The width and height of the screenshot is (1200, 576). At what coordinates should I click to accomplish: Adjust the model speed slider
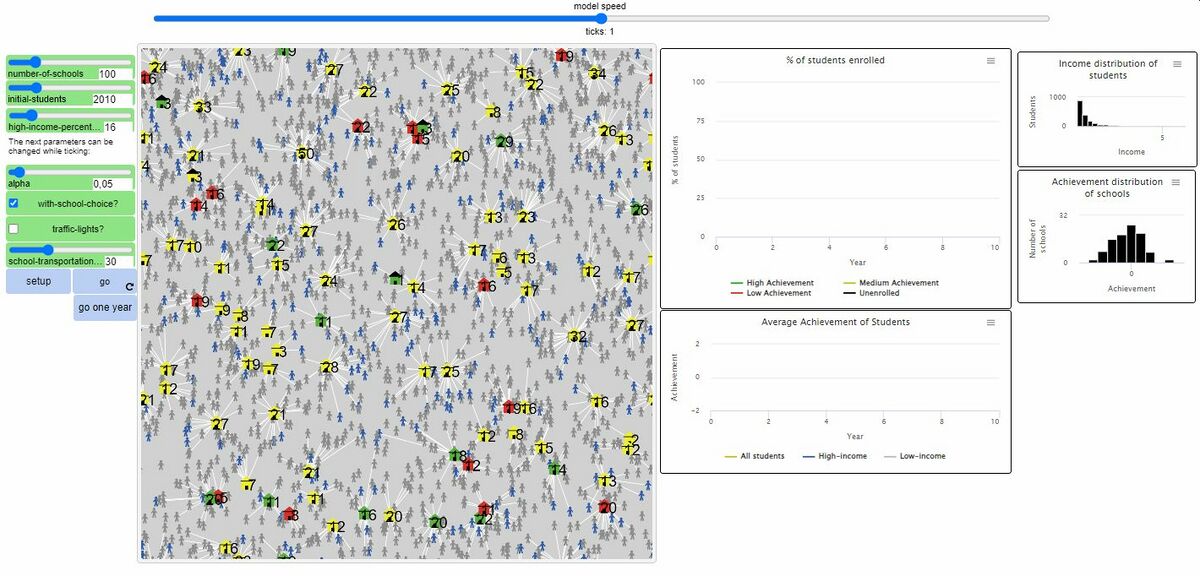tap(601, 18)
